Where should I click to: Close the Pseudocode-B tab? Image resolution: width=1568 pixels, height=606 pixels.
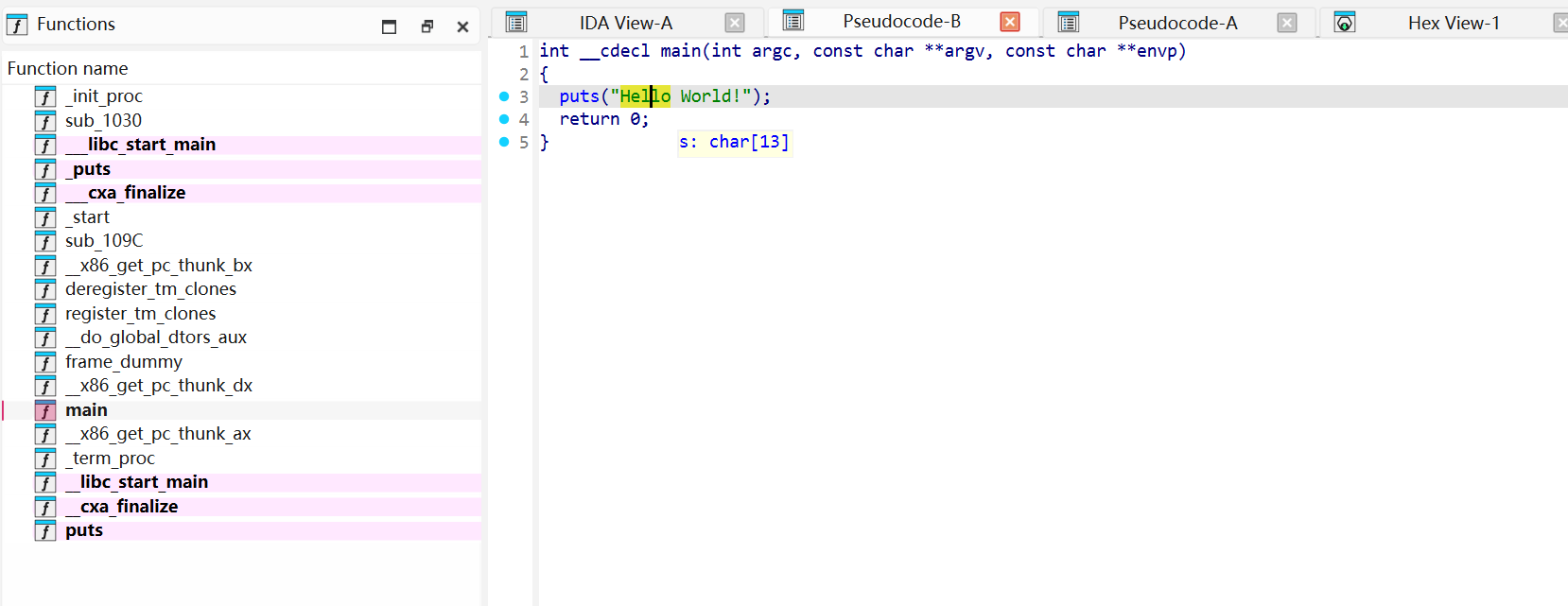[x=1010, y=21]
